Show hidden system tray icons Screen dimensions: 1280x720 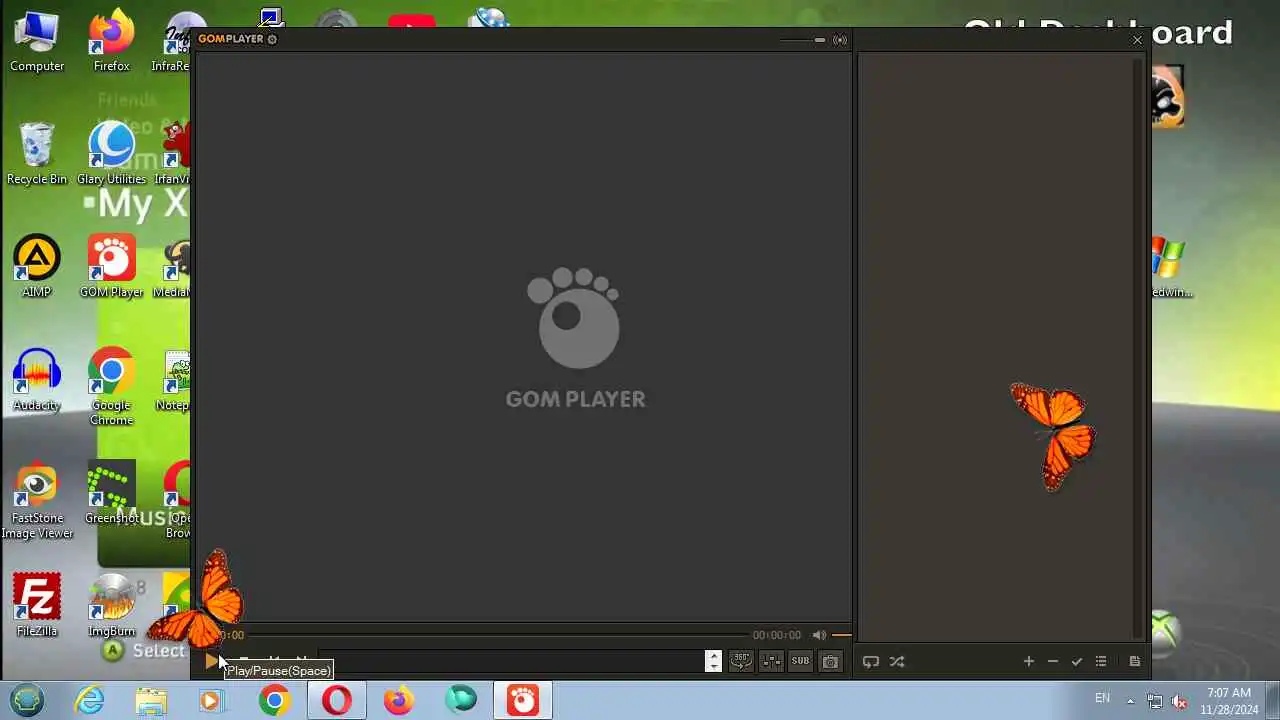tap(1130, 701)
